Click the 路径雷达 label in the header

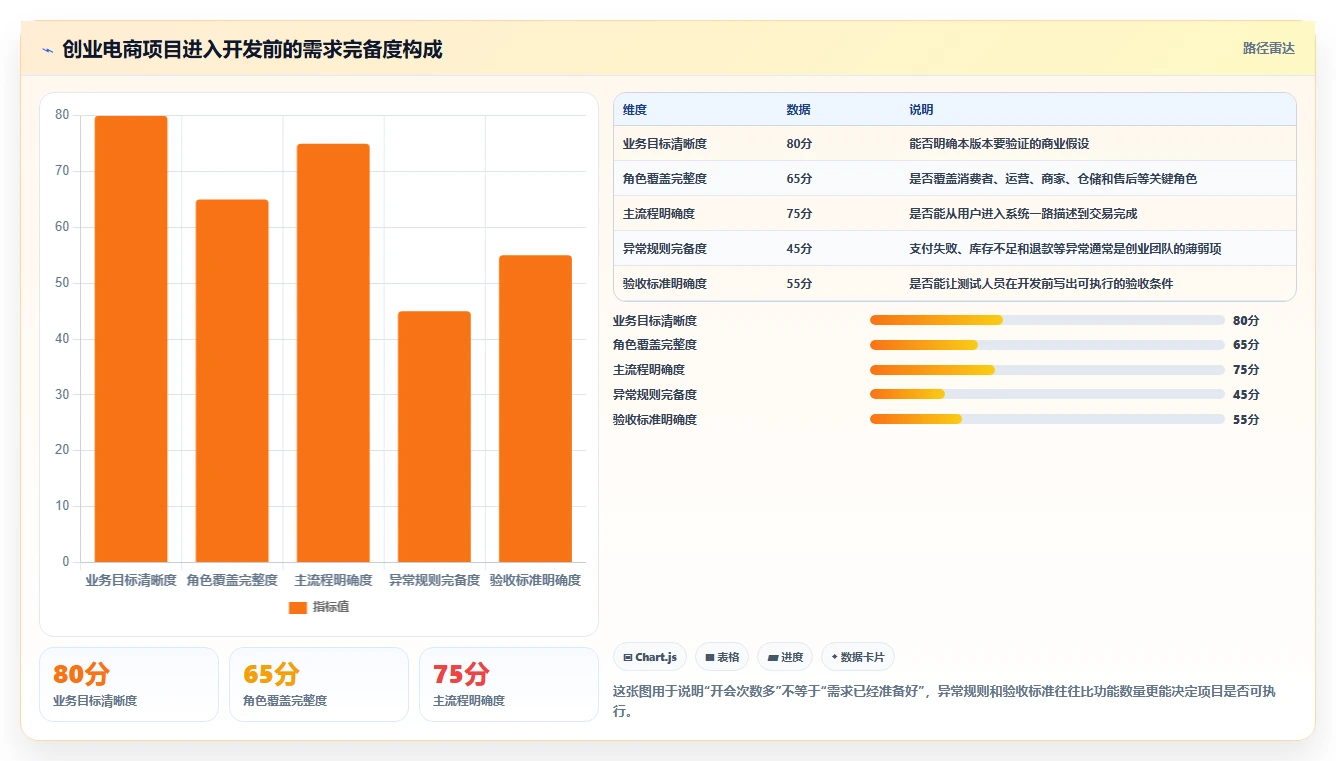coord(1268,48)
